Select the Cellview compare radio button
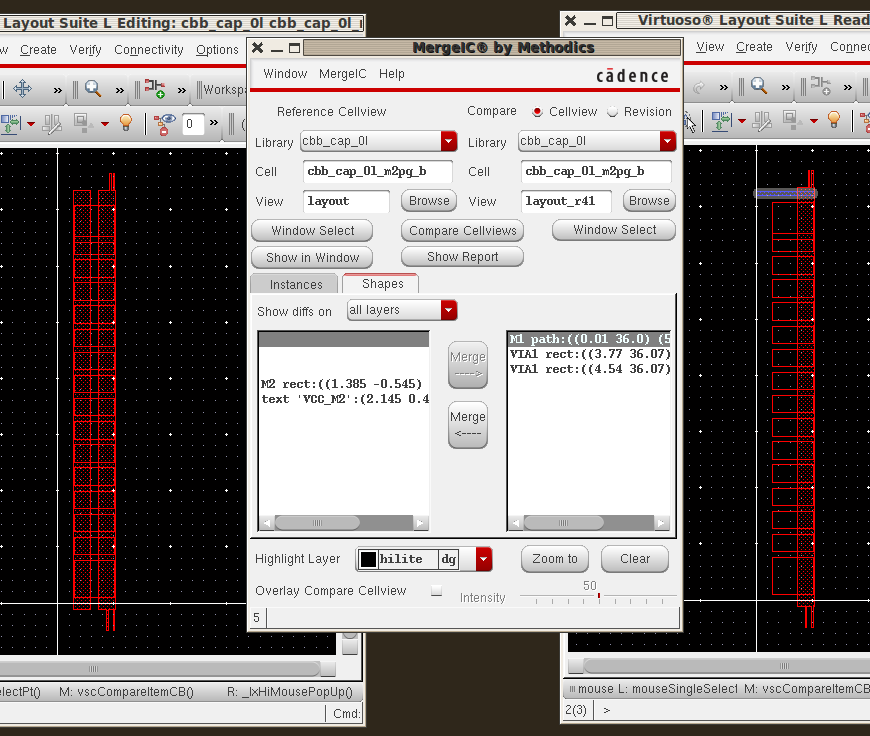The height and width of the screenshot is (736, 870). pos(538,112)
